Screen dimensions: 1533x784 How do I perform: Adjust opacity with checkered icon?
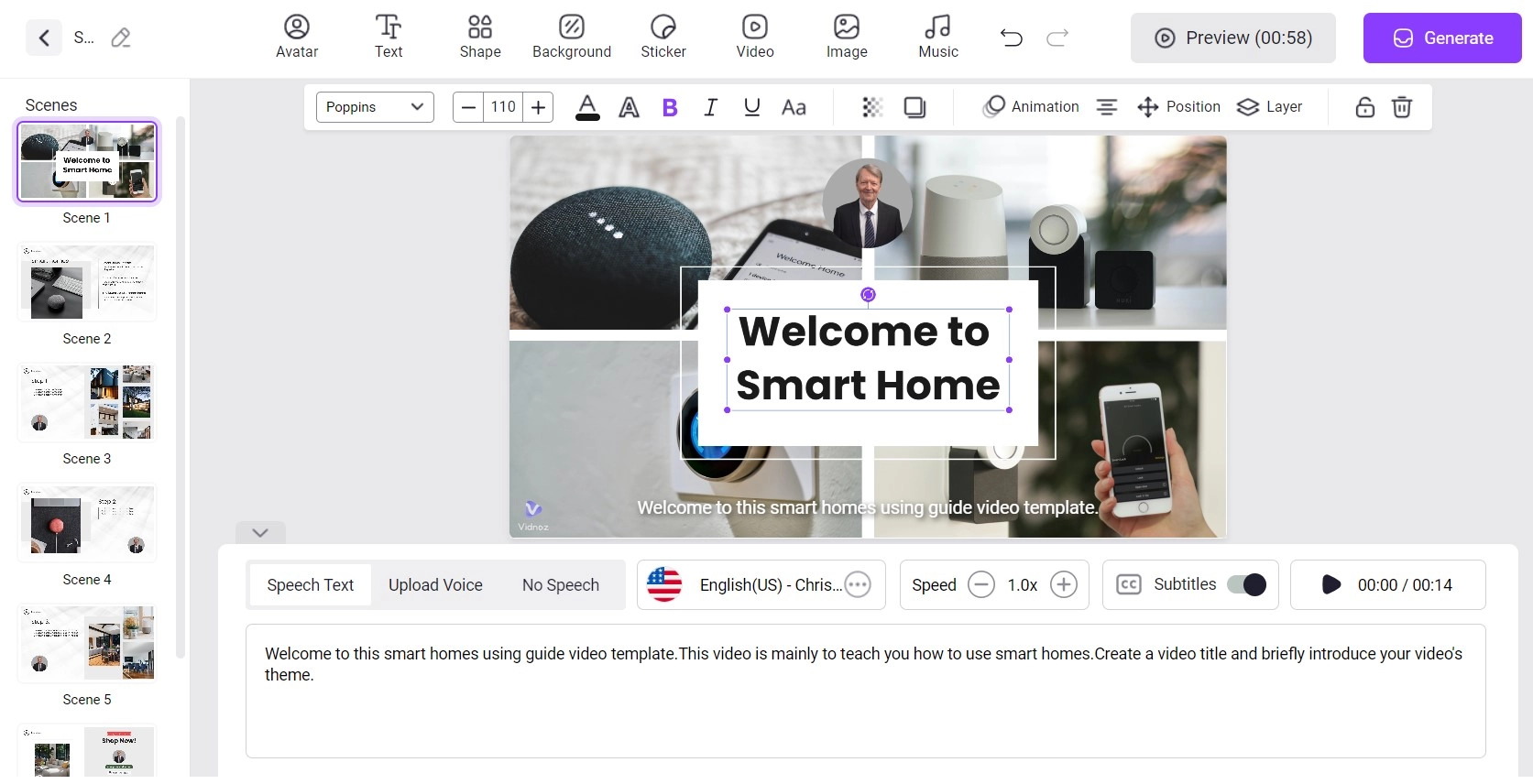872,107
